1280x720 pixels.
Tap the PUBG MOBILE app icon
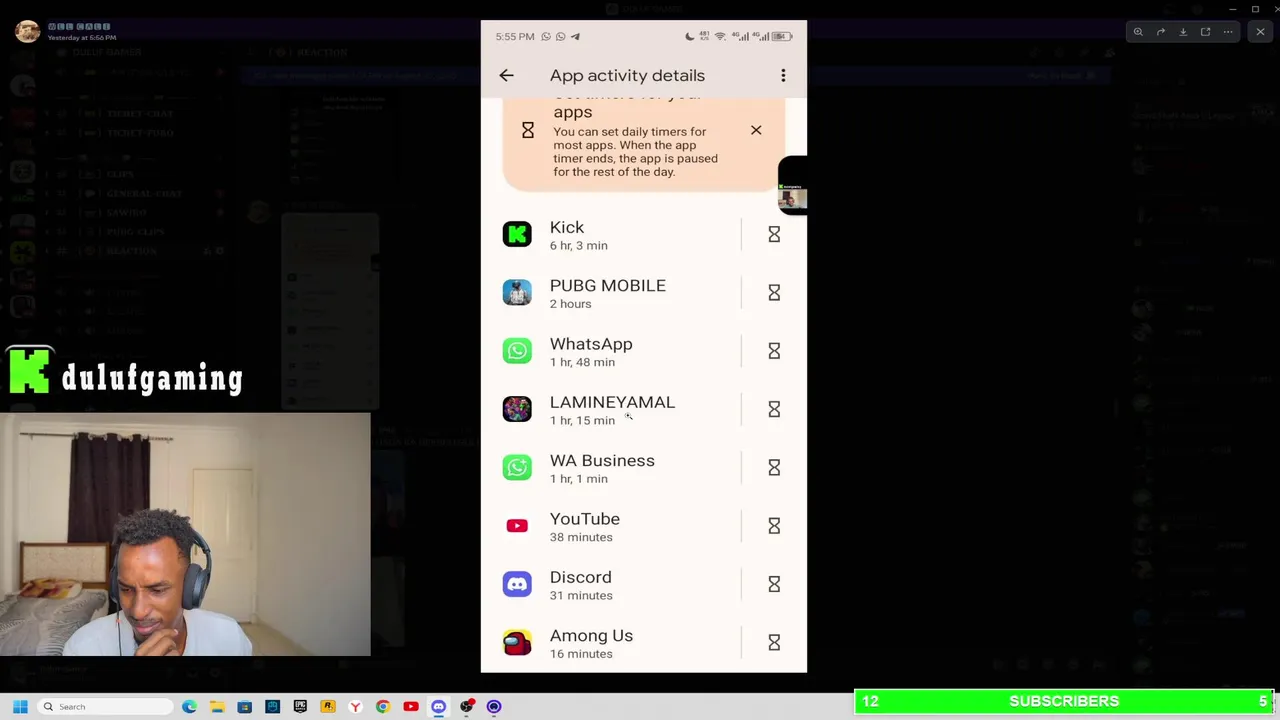point(517,292)
